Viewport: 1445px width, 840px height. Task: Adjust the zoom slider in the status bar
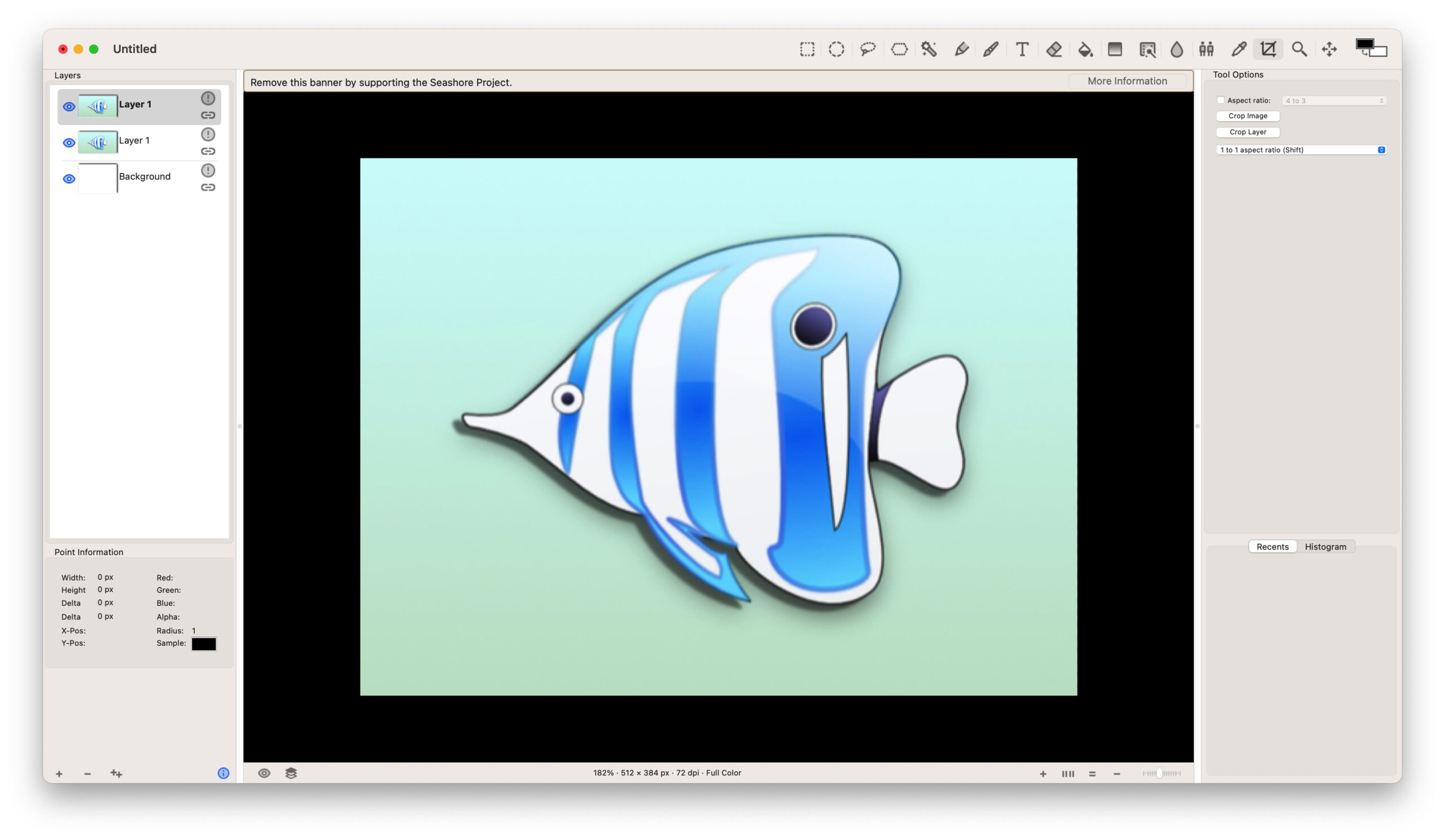1161,773
